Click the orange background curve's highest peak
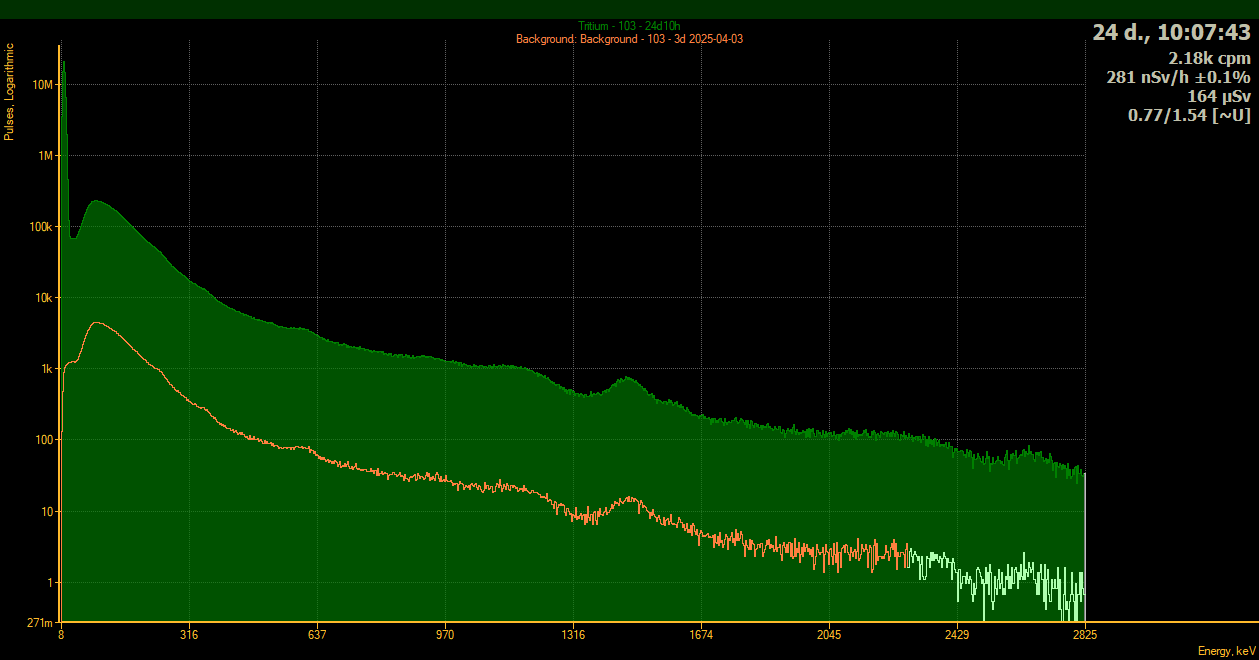1259x660 pixels. point(96,323)
